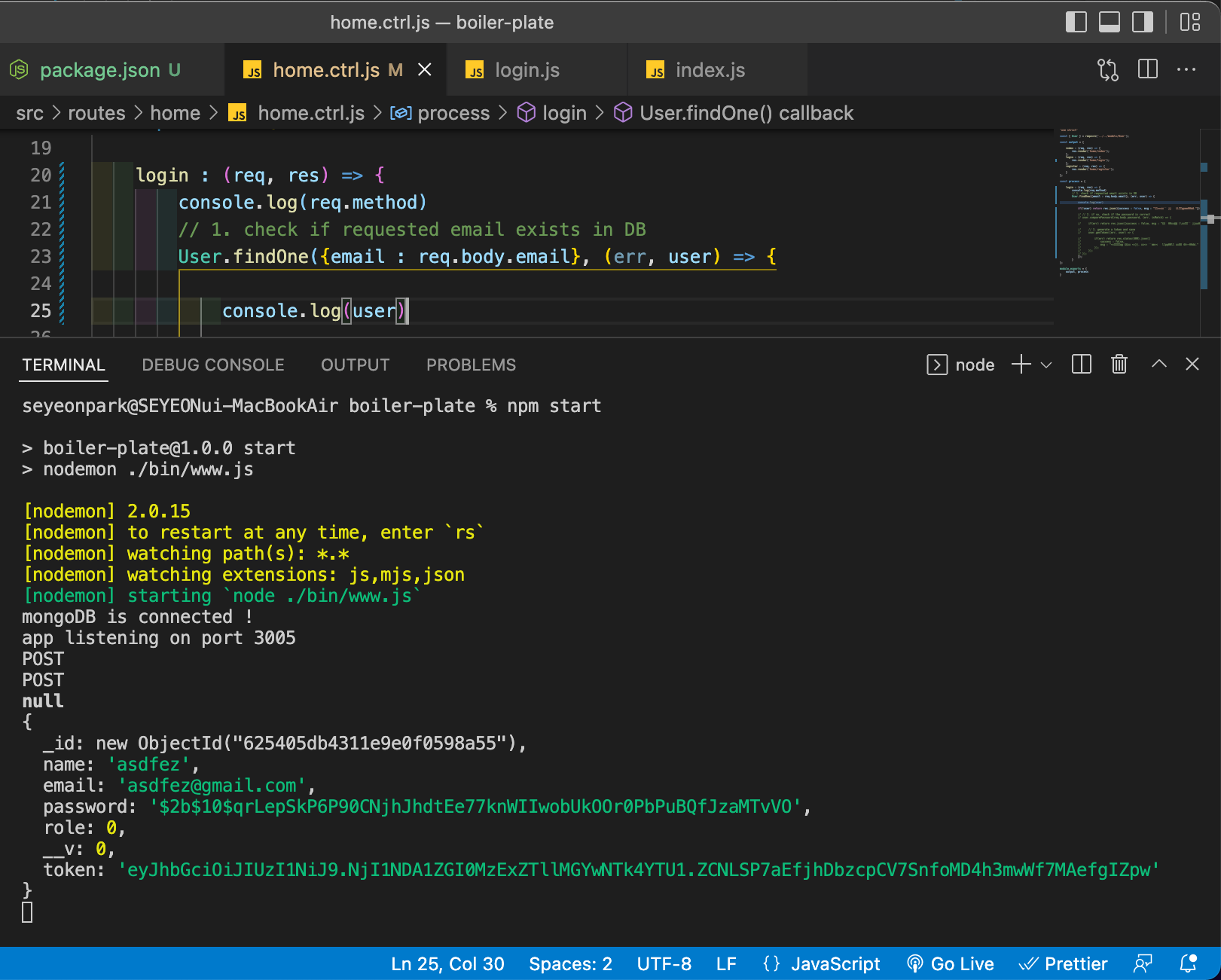Image resolution: width=1221 pixels, height=980 pixels.
Task: Expand the 'login' breadcrumb in breadcrumbs bar
Action: tap(567, 113)
